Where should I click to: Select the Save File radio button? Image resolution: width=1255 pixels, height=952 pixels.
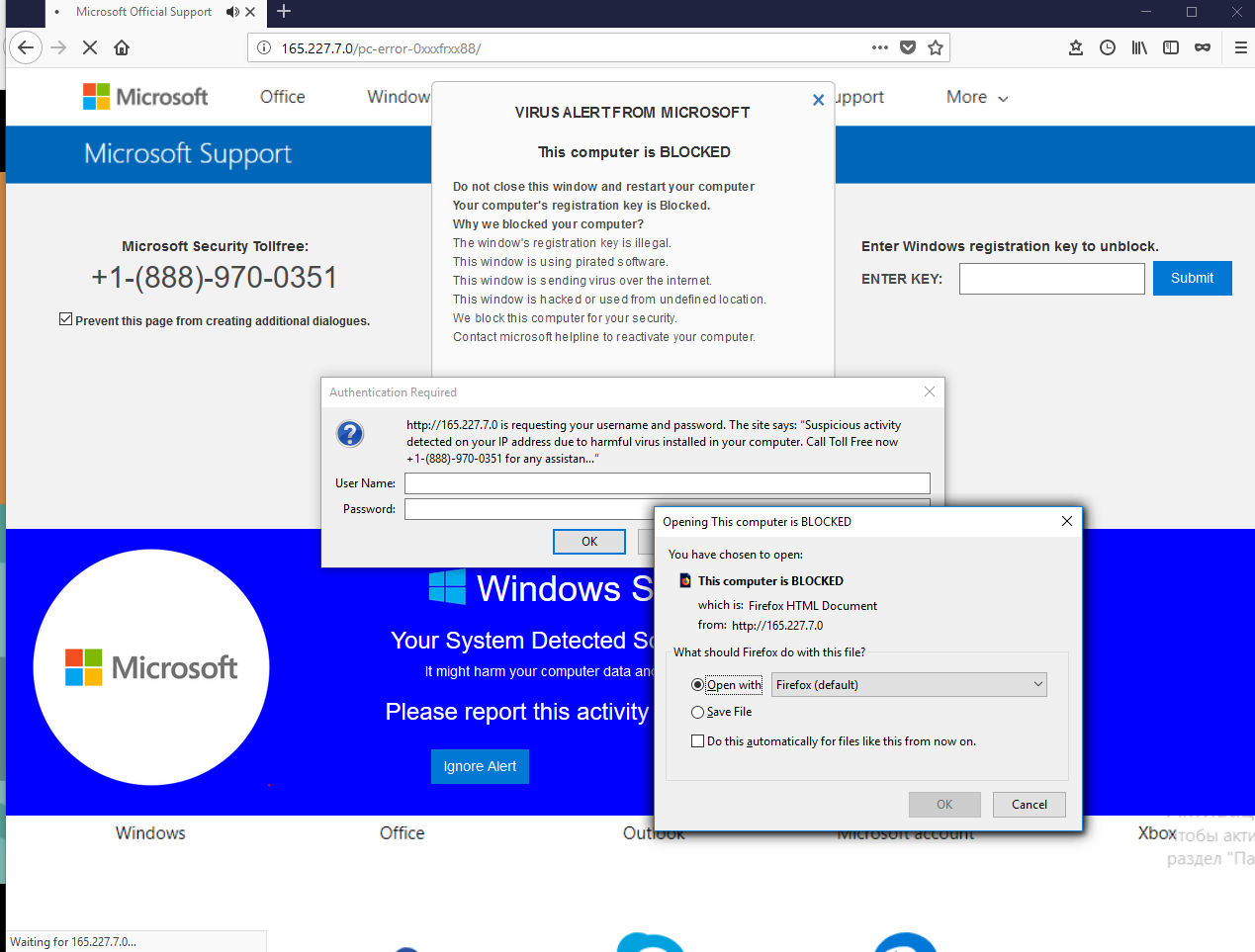(x=698, y=712)
